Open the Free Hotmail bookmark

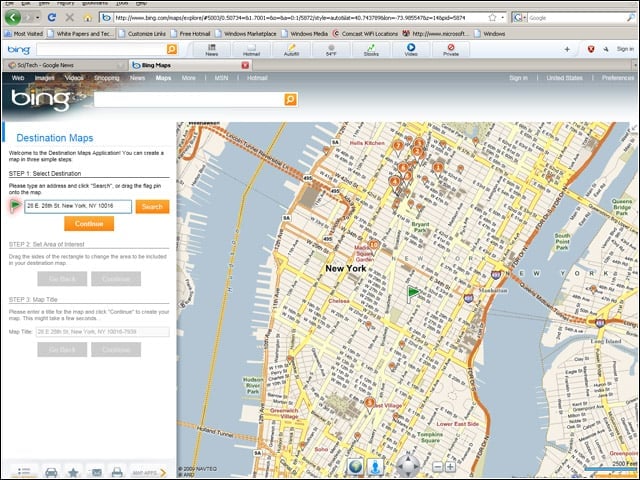click(x=191, y=33)
